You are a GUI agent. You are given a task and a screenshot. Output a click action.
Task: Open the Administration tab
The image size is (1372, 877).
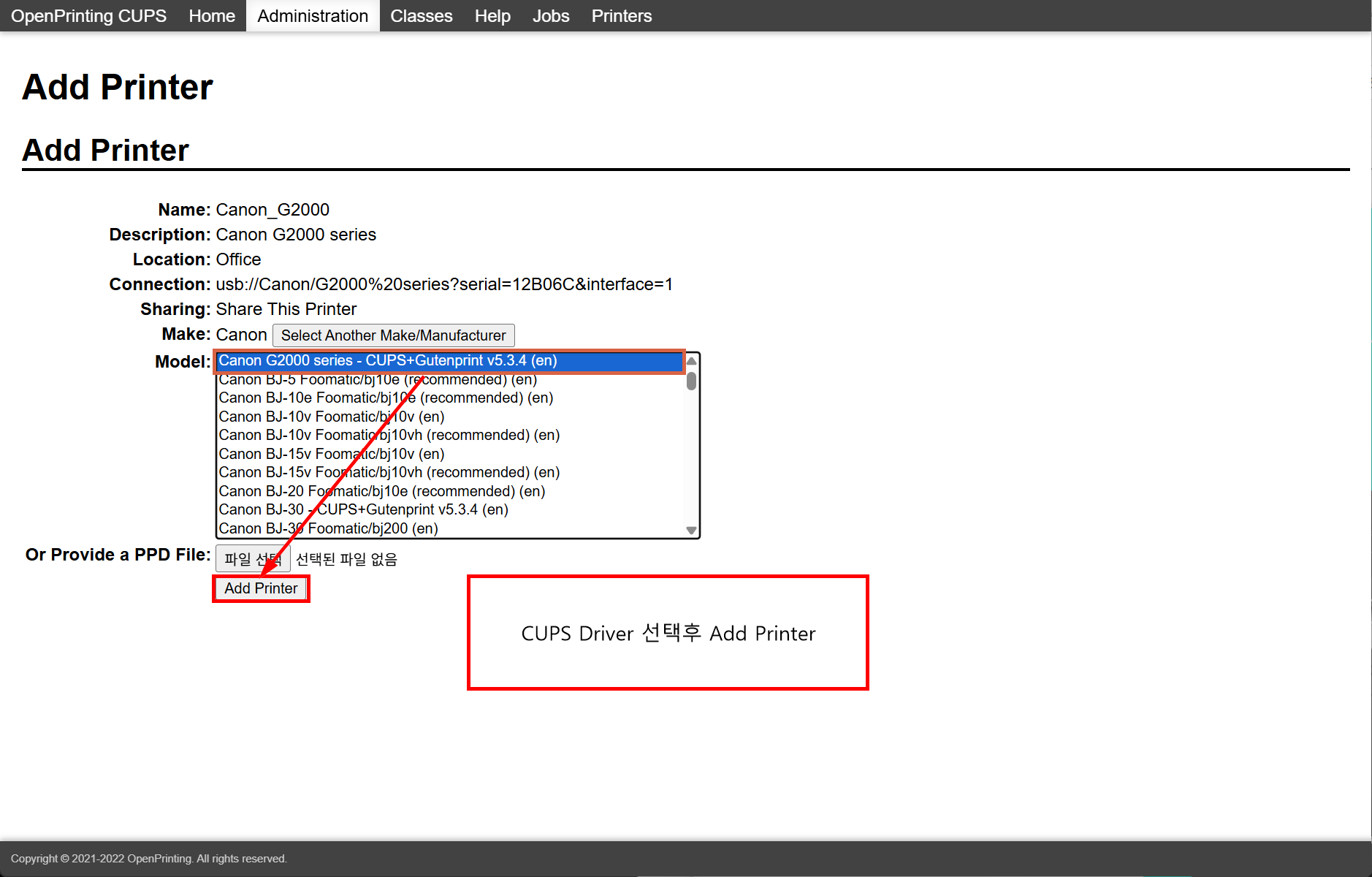tap(313, 16)
